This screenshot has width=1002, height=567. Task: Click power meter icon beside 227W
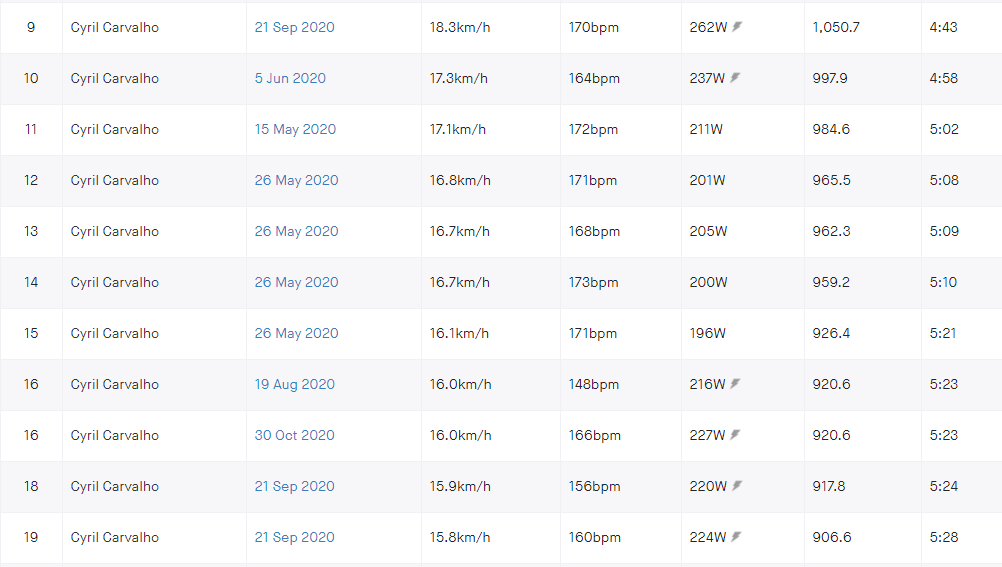735,435
